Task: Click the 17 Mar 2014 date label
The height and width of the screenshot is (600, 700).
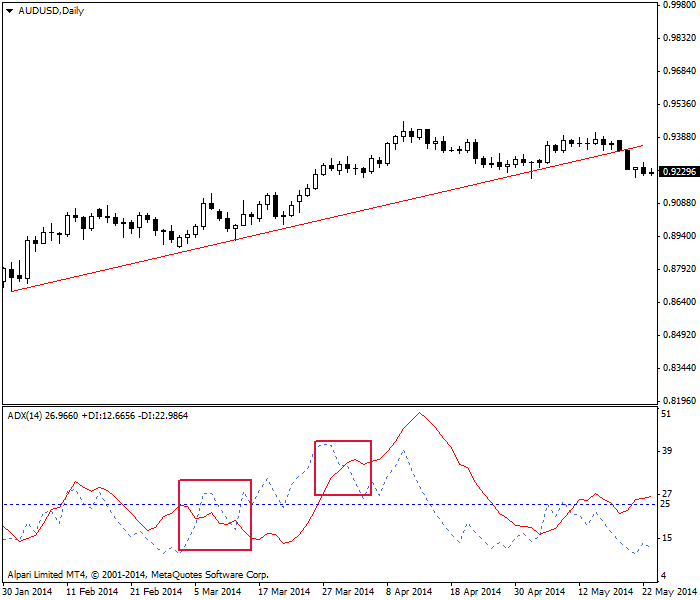Action: (x=281, y=591)
